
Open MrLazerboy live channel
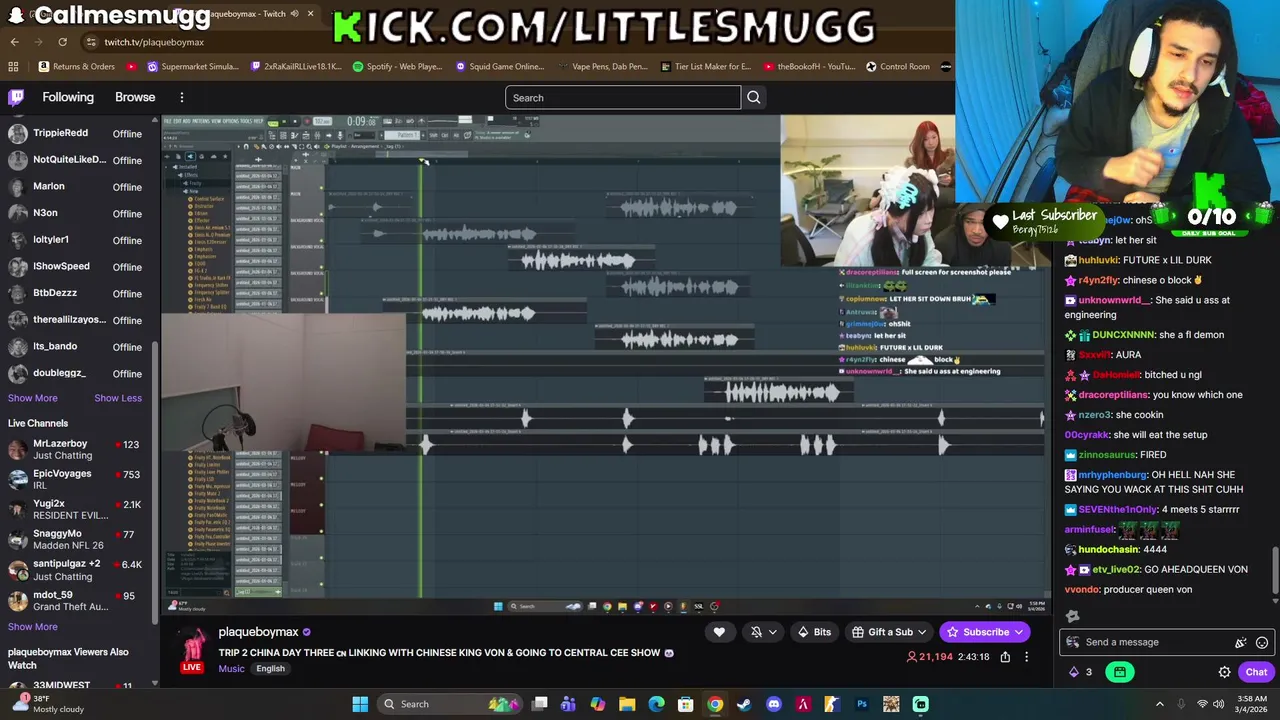[76, 449]
